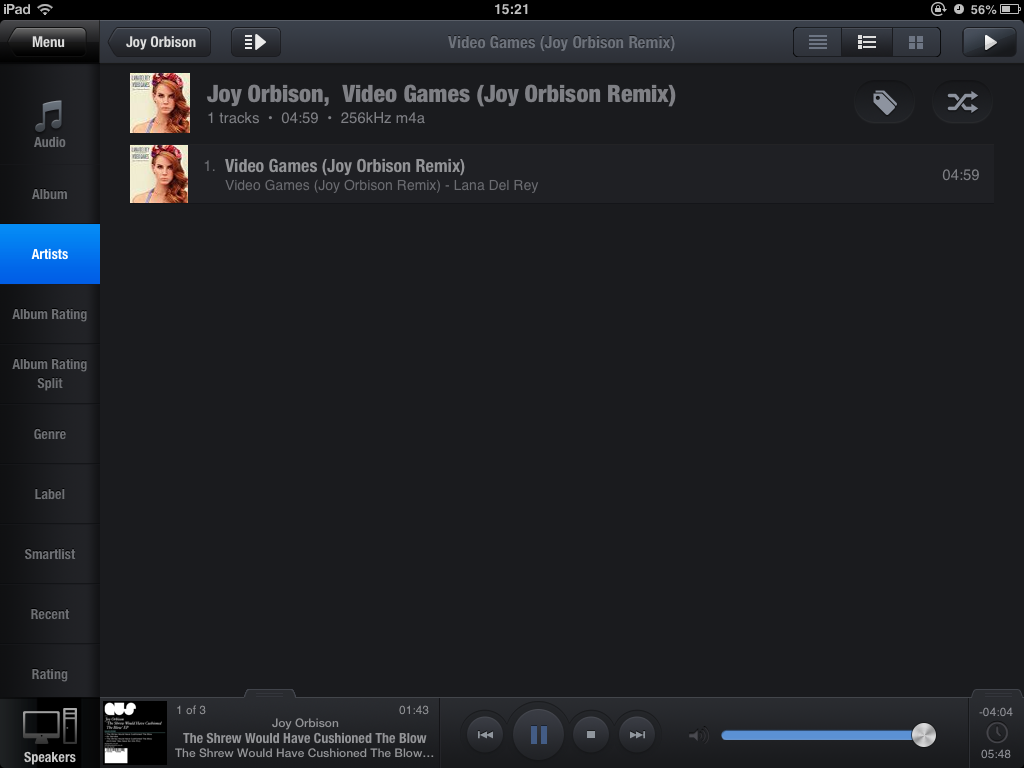
Task: Tap the Joy Orbison artist name in player
Action: (305, 723)
